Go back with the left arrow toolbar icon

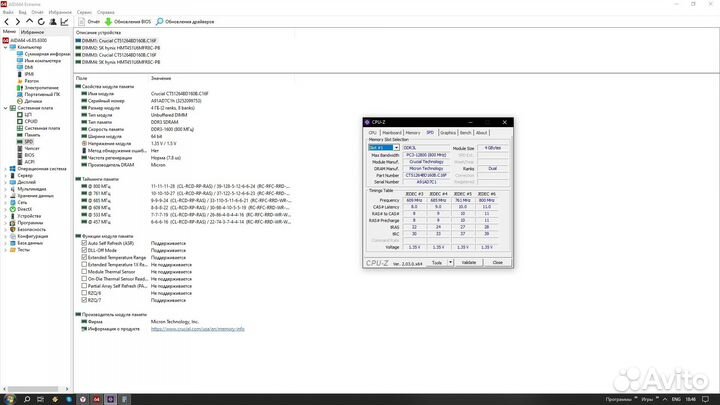[x=6, y=22]
